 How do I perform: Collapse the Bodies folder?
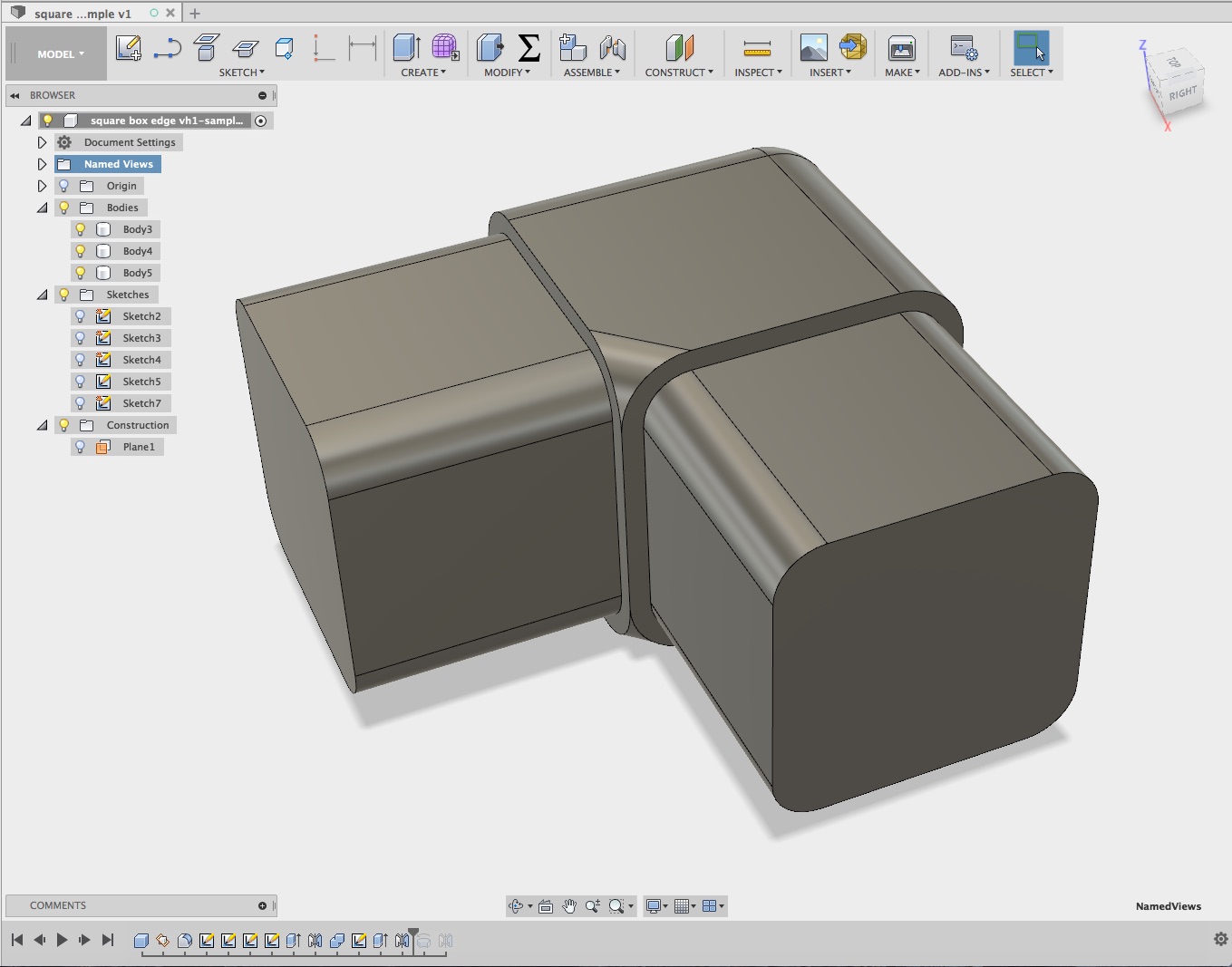[x=42, y=207]
